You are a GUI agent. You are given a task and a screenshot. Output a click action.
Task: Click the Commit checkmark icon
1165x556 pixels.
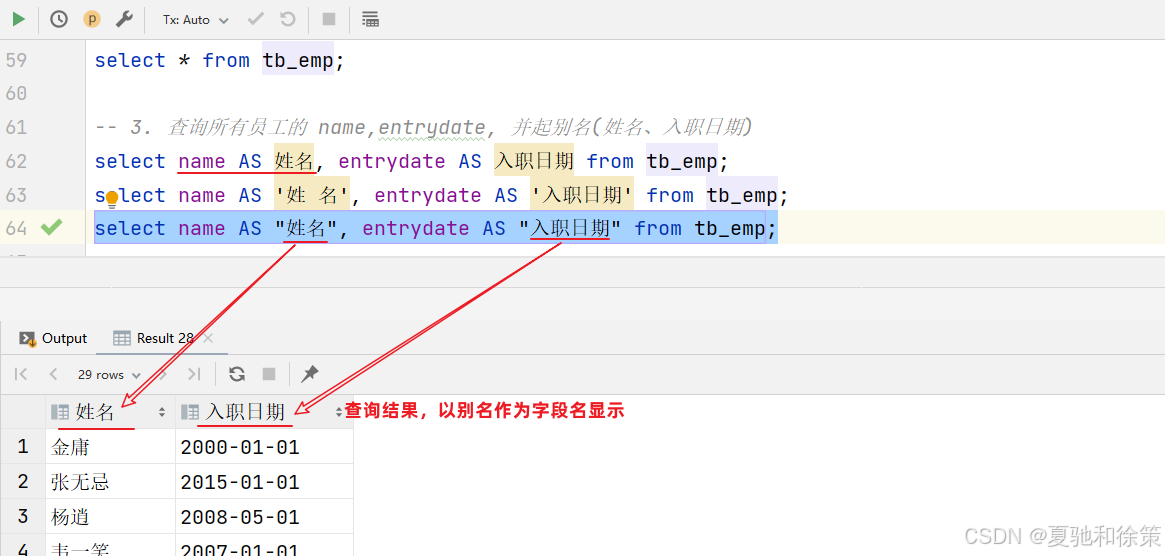coord(256,19)
